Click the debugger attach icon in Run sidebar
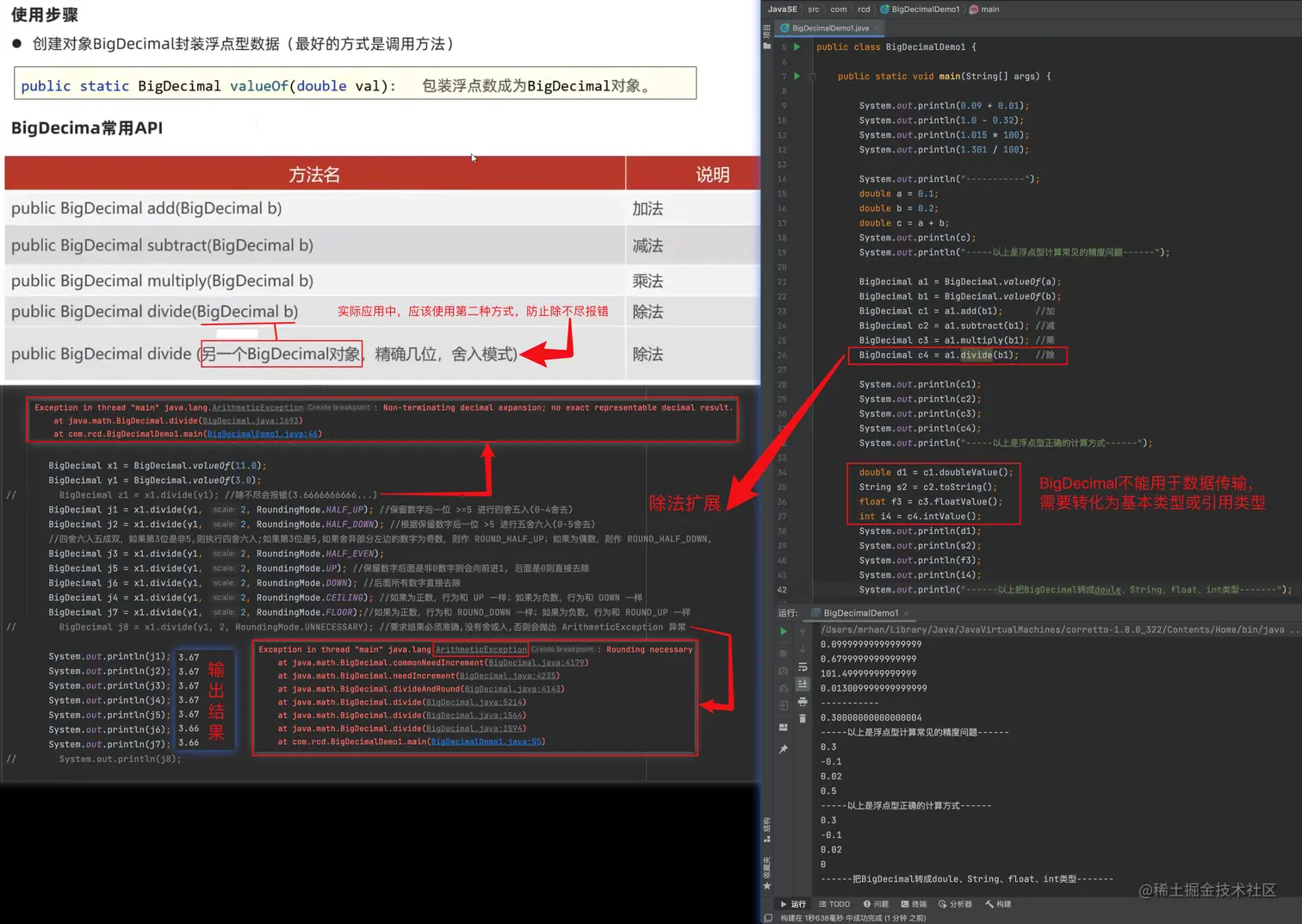This screenshot has height=924, width=1302. click(x=783, y=688)
